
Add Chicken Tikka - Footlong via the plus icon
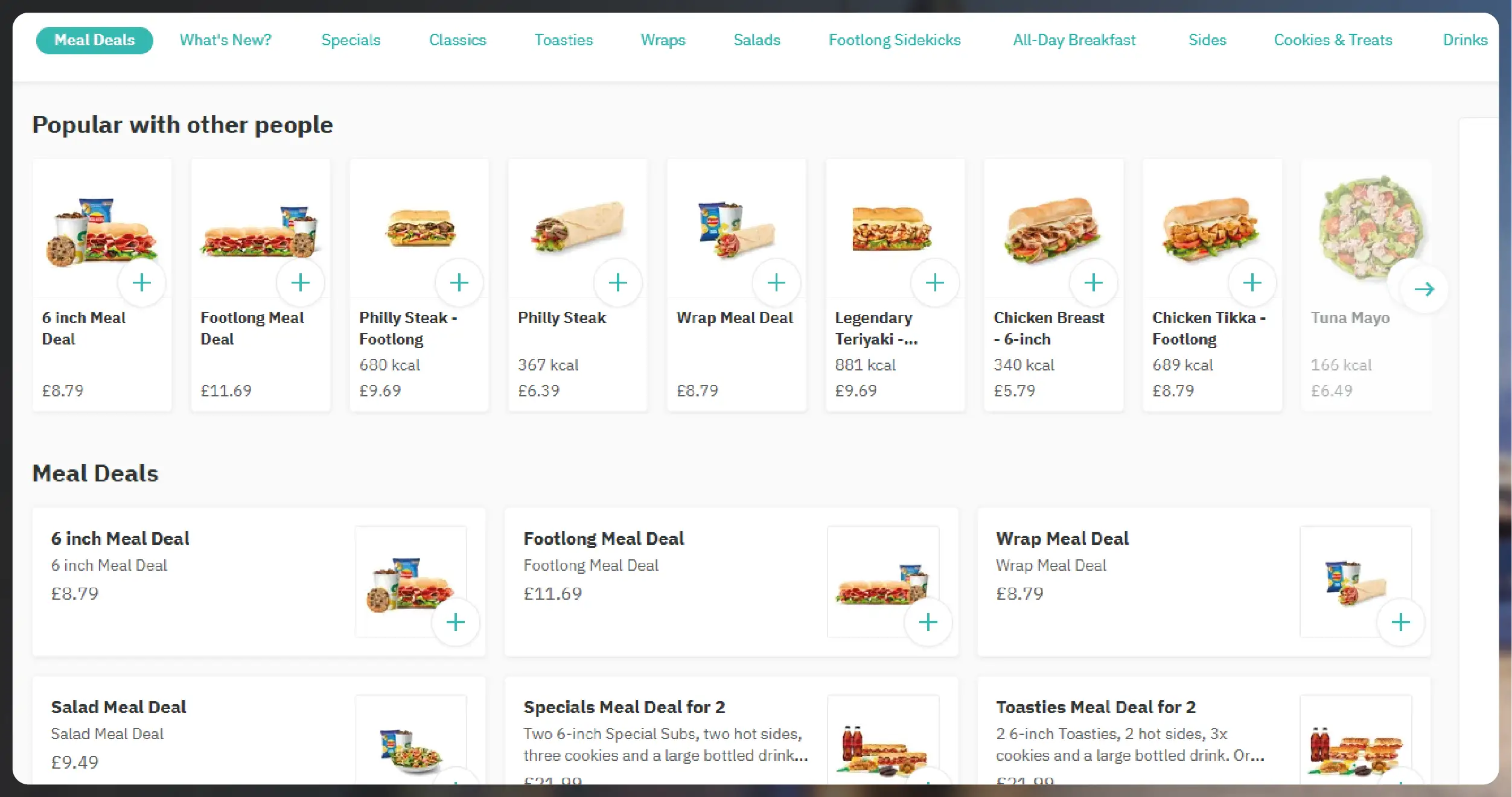tap(1252, 282)
